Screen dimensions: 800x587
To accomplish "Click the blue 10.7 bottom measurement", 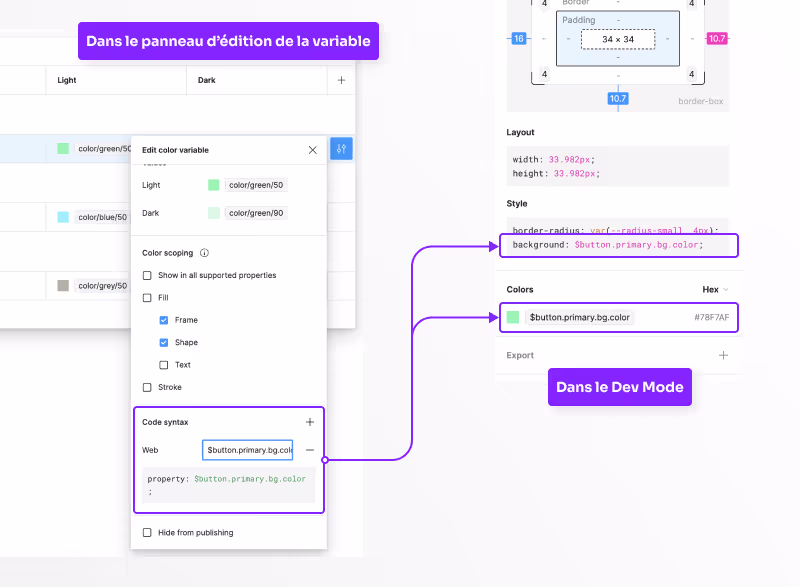I will click(618, 98).
